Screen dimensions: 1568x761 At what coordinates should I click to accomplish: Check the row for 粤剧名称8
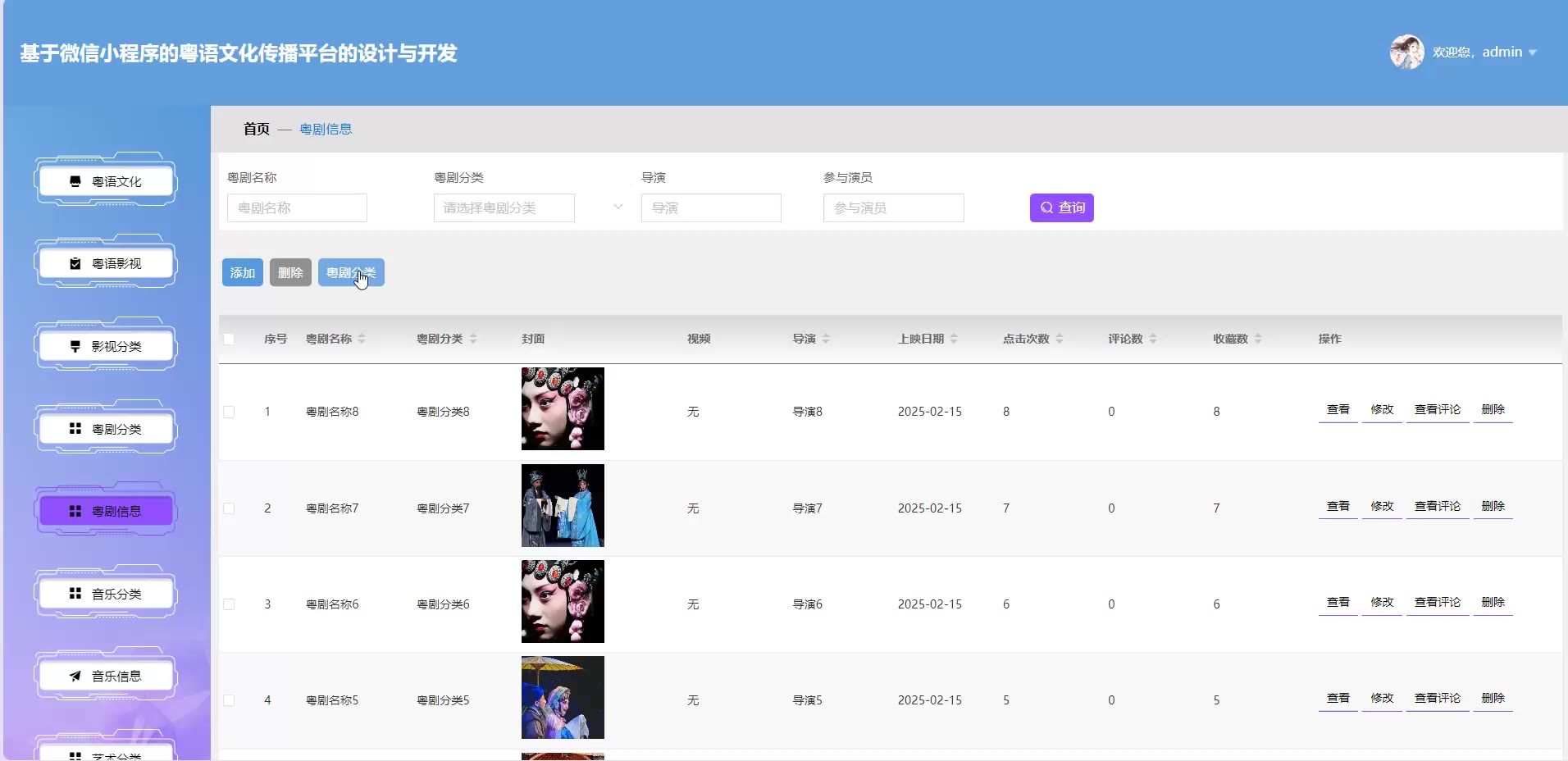tap(229, 412)
